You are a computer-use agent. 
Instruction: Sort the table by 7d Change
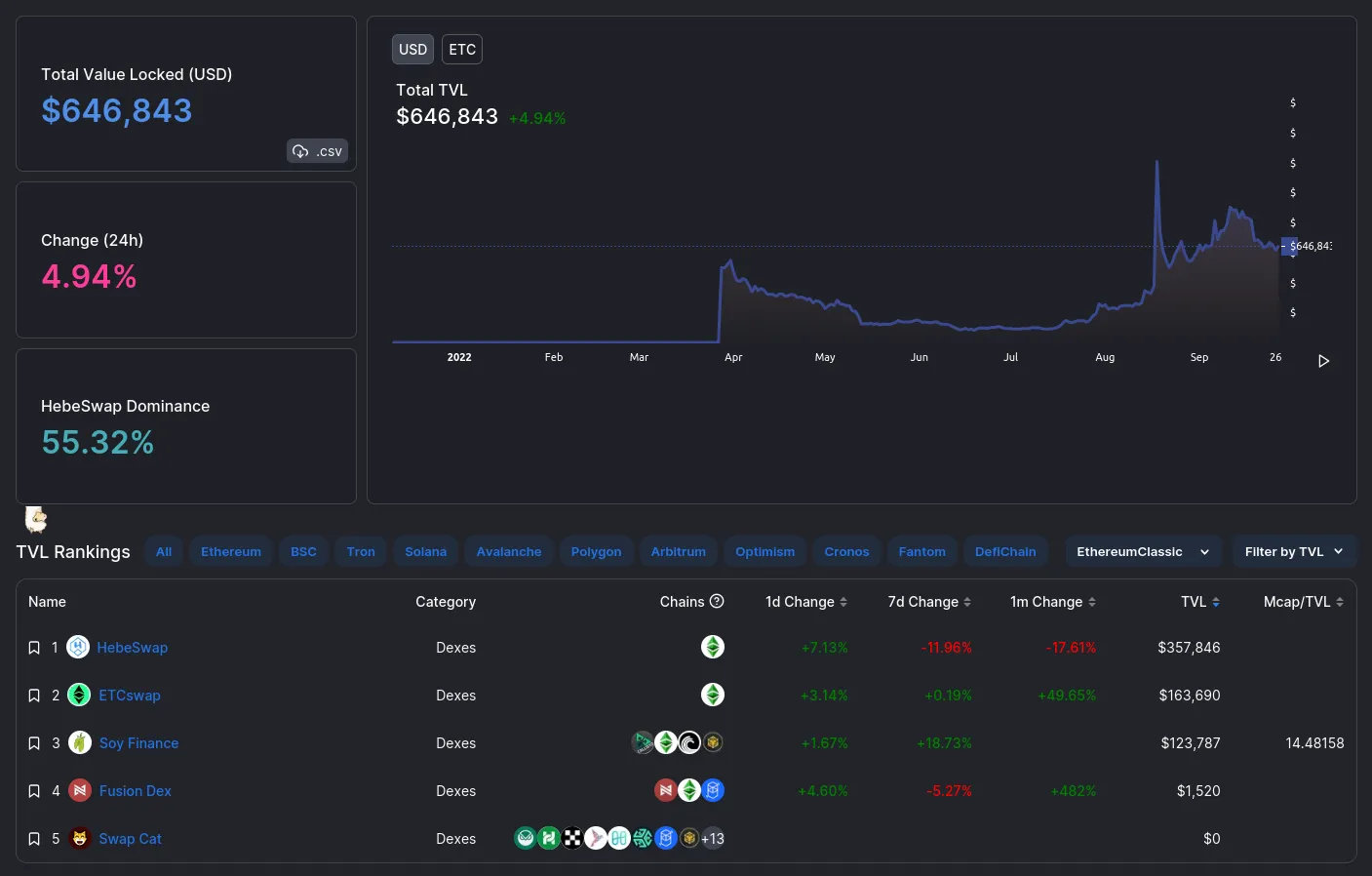929,602
